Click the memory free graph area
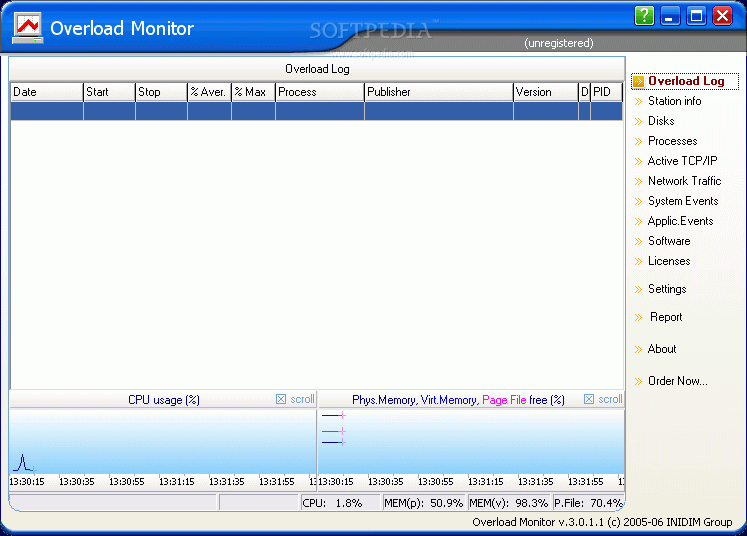This screenshot has width=747, height=536. click(471, 442)
